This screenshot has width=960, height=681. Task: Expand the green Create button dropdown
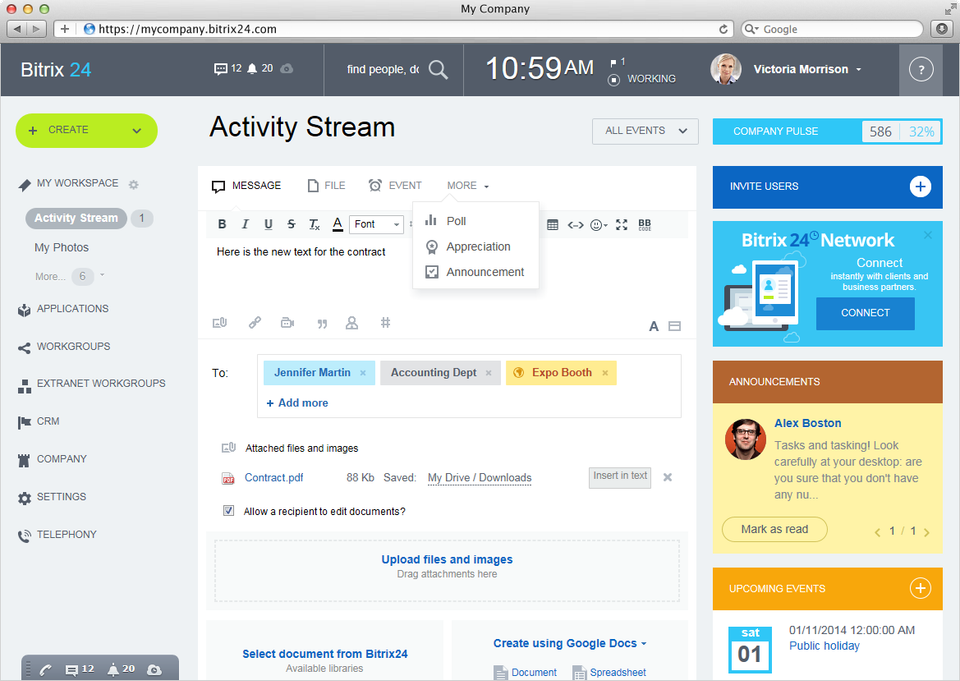[136, 130]
